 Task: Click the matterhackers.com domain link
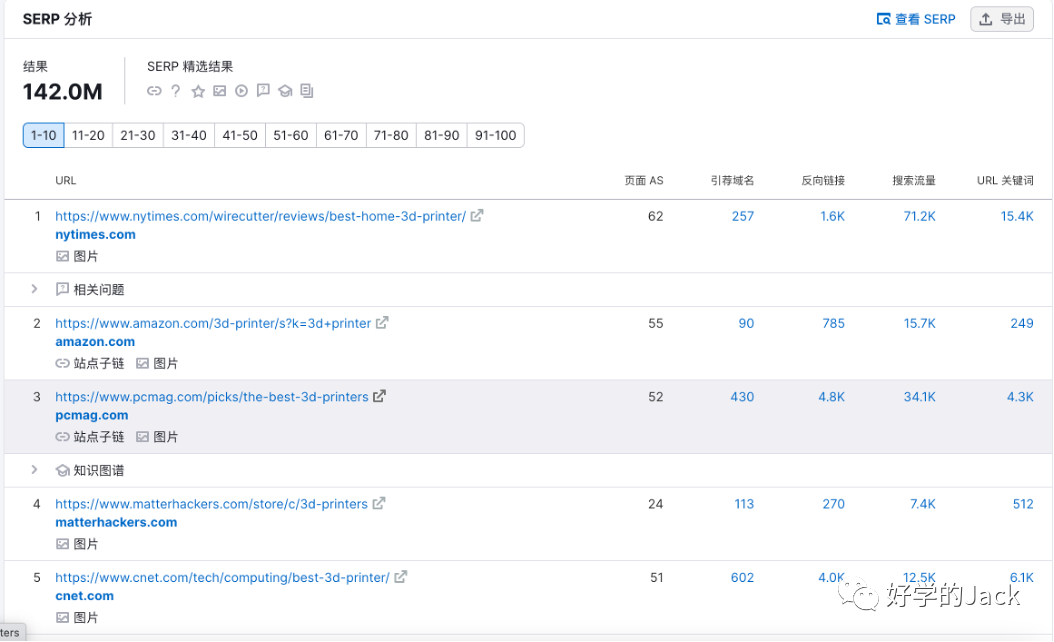(116, 522)
